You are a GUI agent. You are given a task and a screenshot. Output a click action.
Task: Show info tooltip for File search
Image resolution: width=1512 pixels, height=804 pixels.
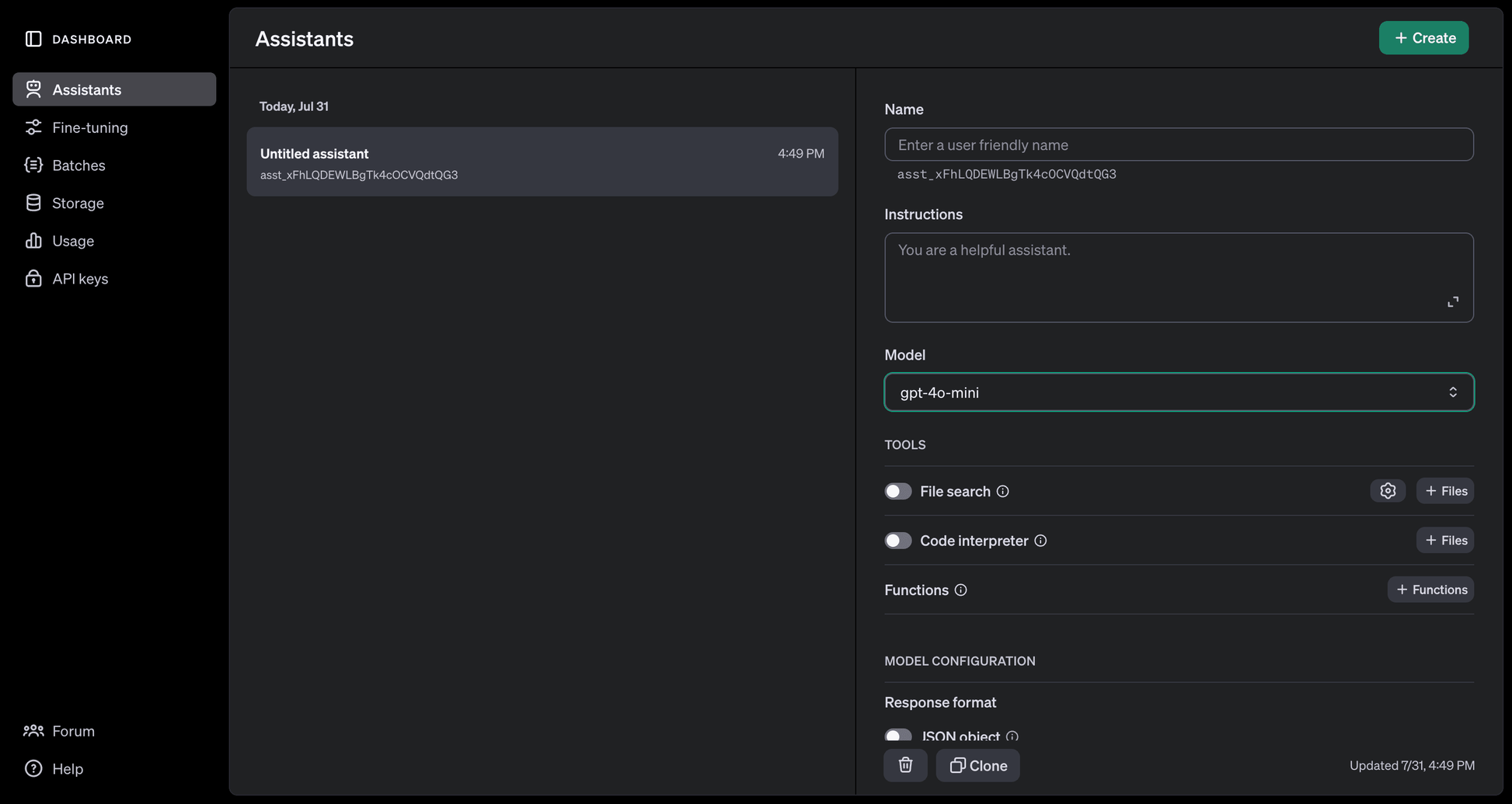[1003, 492]
